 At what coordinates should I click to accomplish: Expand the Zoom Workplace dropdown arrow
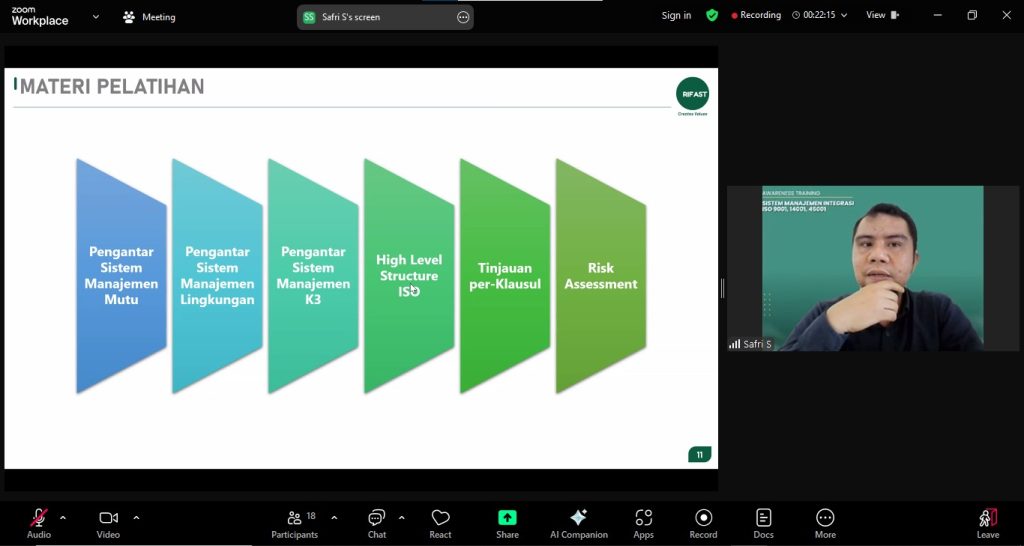[x=96, y=17]
